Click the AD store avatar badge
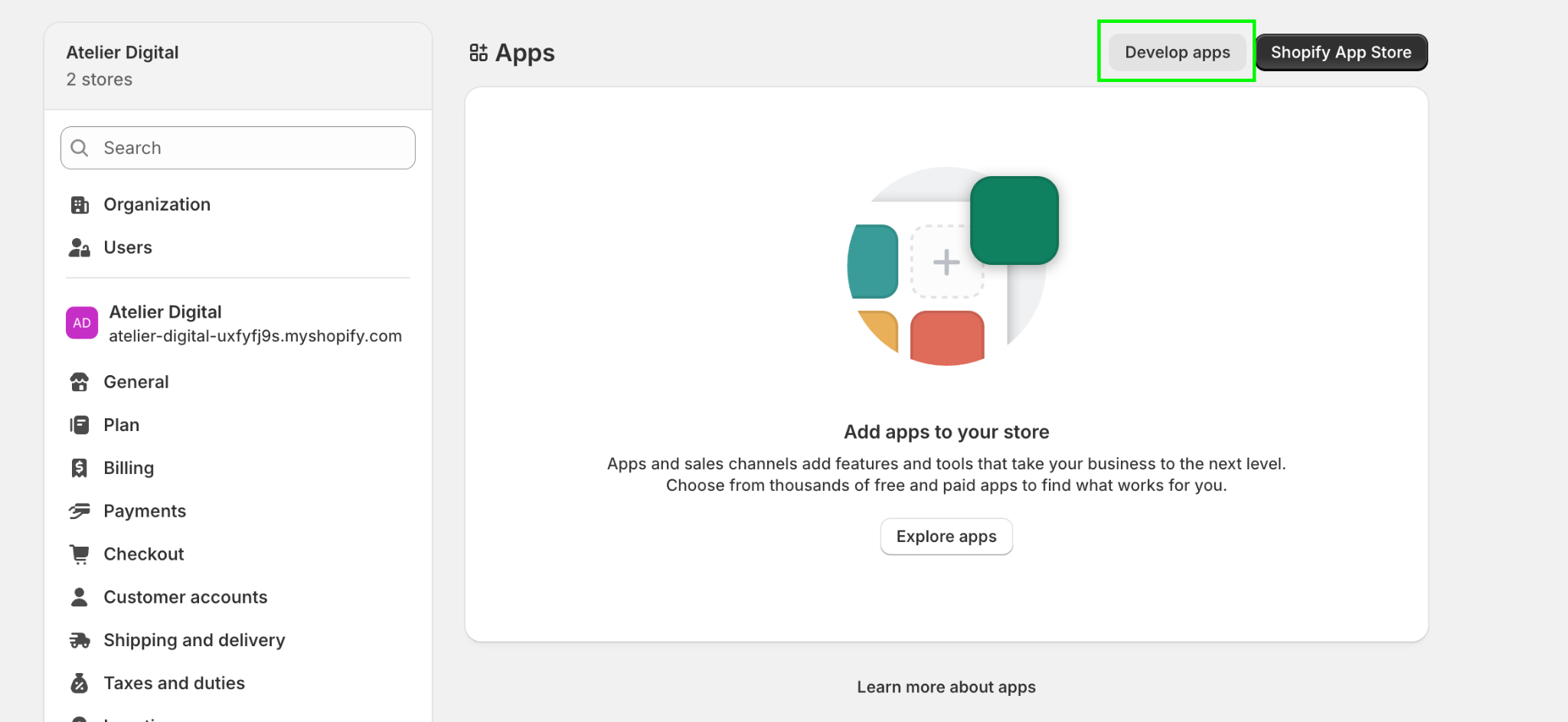Viewport: 1568px width, 722px height. (82, 323)
